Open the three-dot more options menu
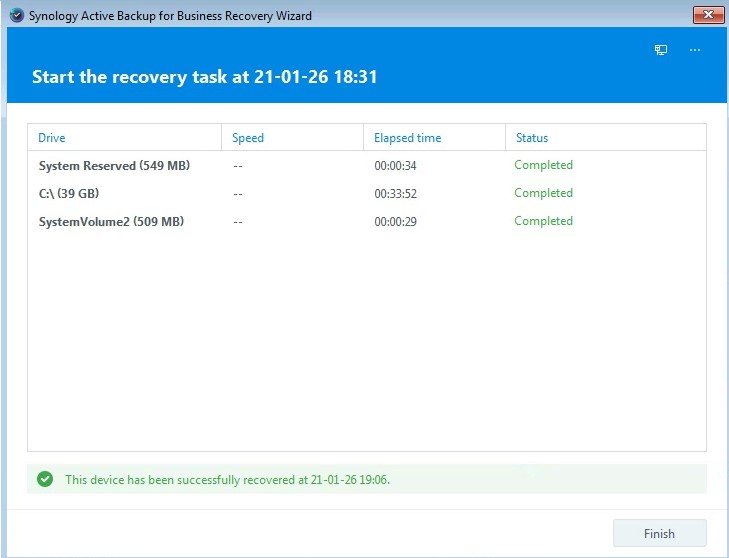 point(695,50)
